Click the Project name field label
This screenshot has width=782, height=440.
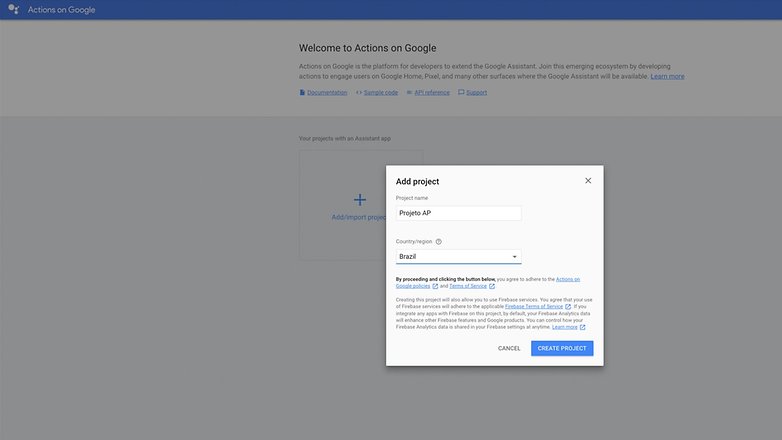point(411,198)
